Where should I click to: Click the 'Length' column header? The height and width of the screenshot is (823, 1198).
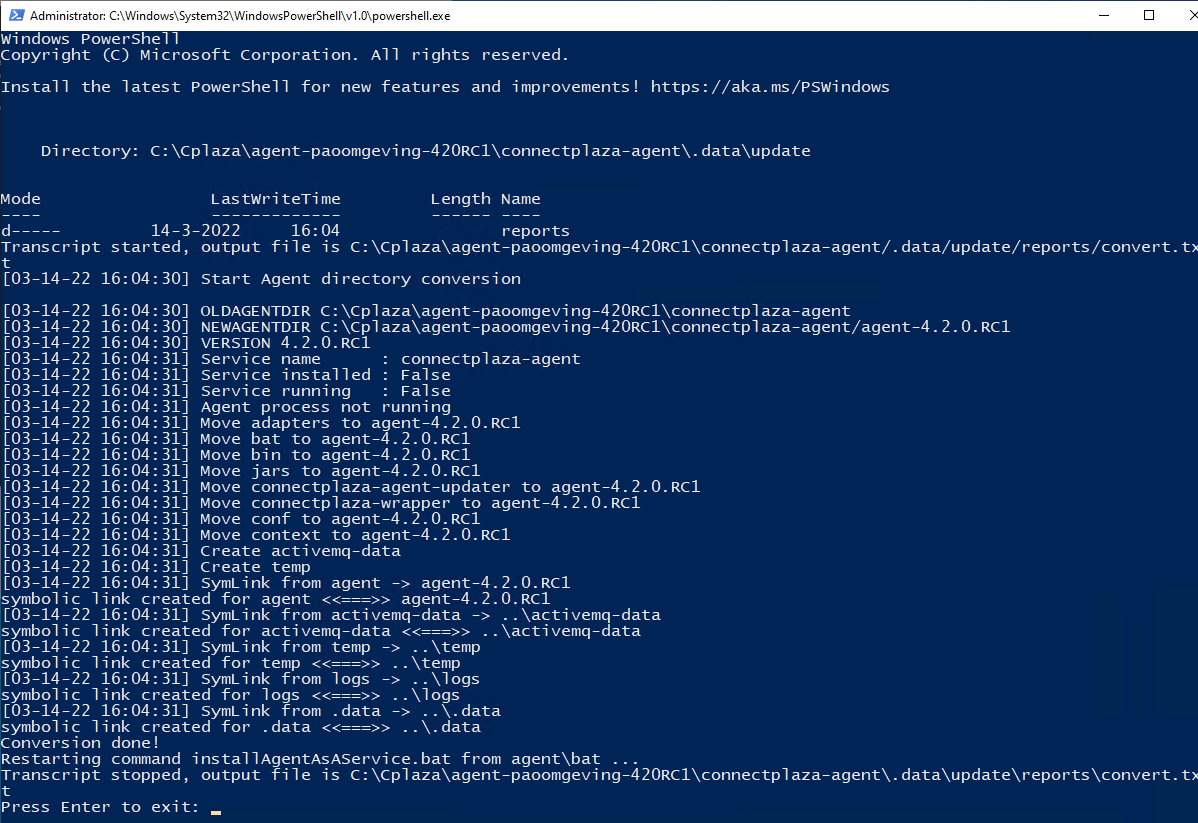coord(461,199)
